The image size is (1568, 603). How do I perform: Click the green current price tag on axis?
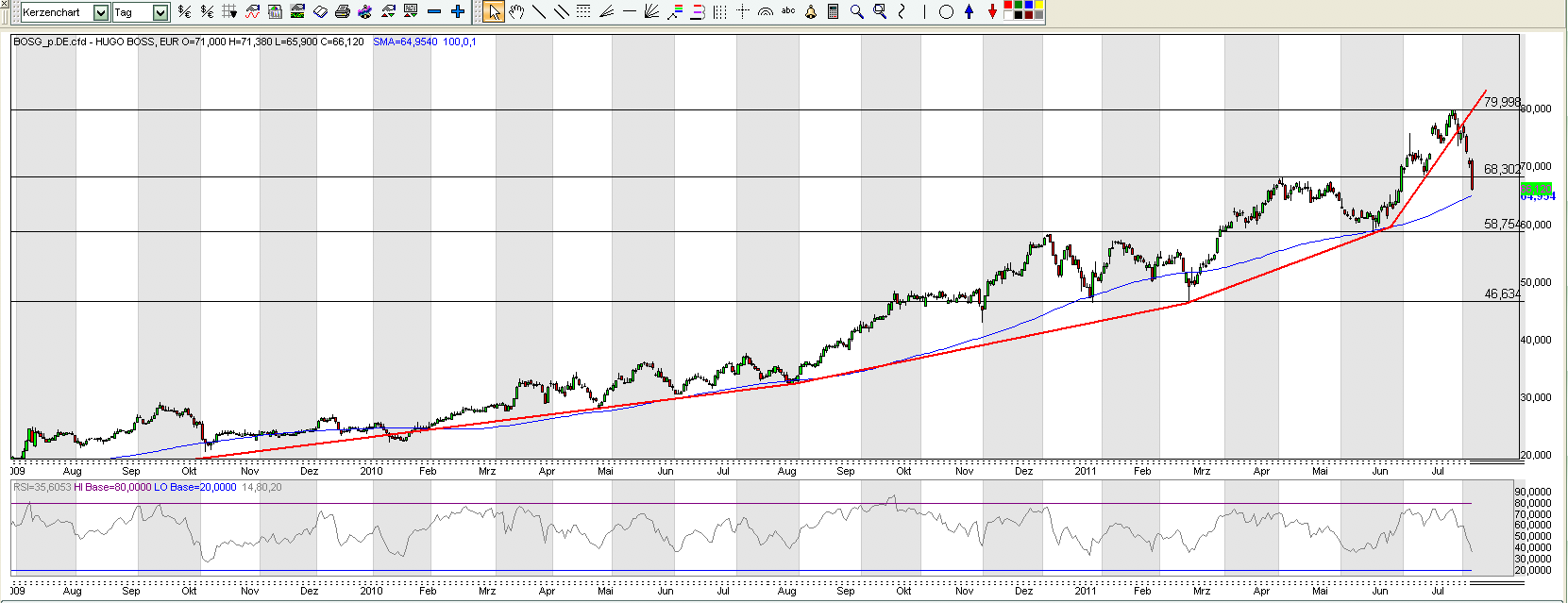[x=1536, y=189]
